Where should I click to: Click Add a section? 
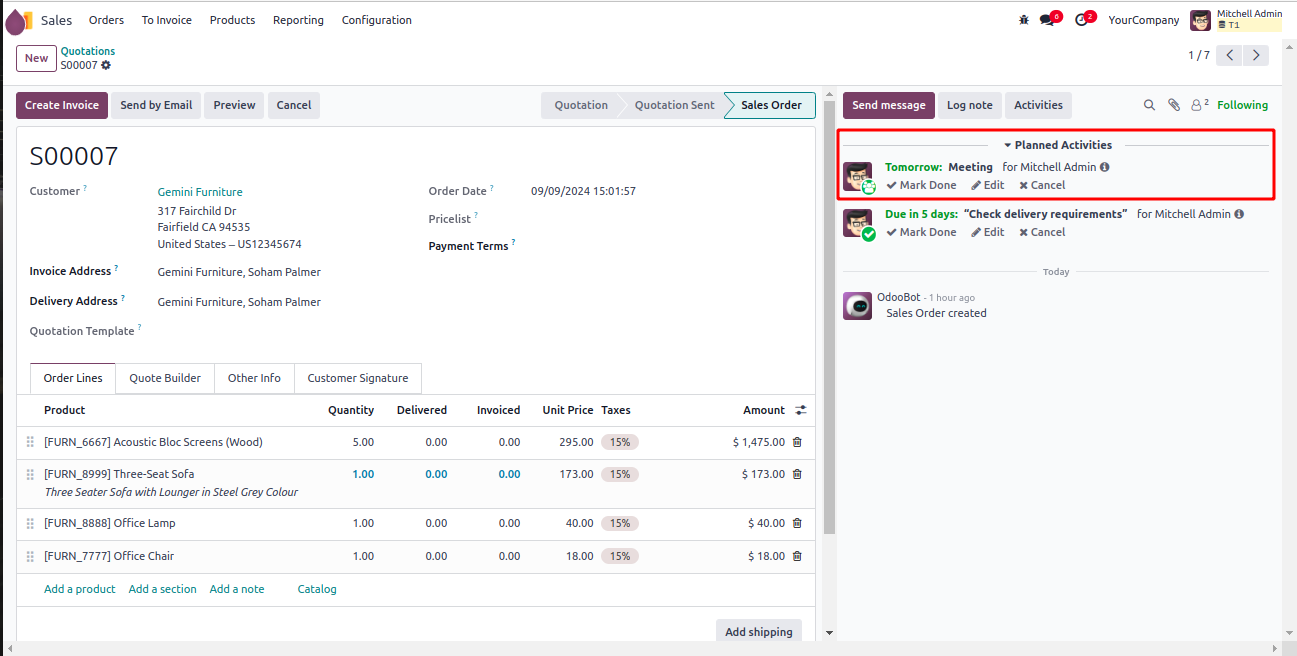click(x=162, y=589)
